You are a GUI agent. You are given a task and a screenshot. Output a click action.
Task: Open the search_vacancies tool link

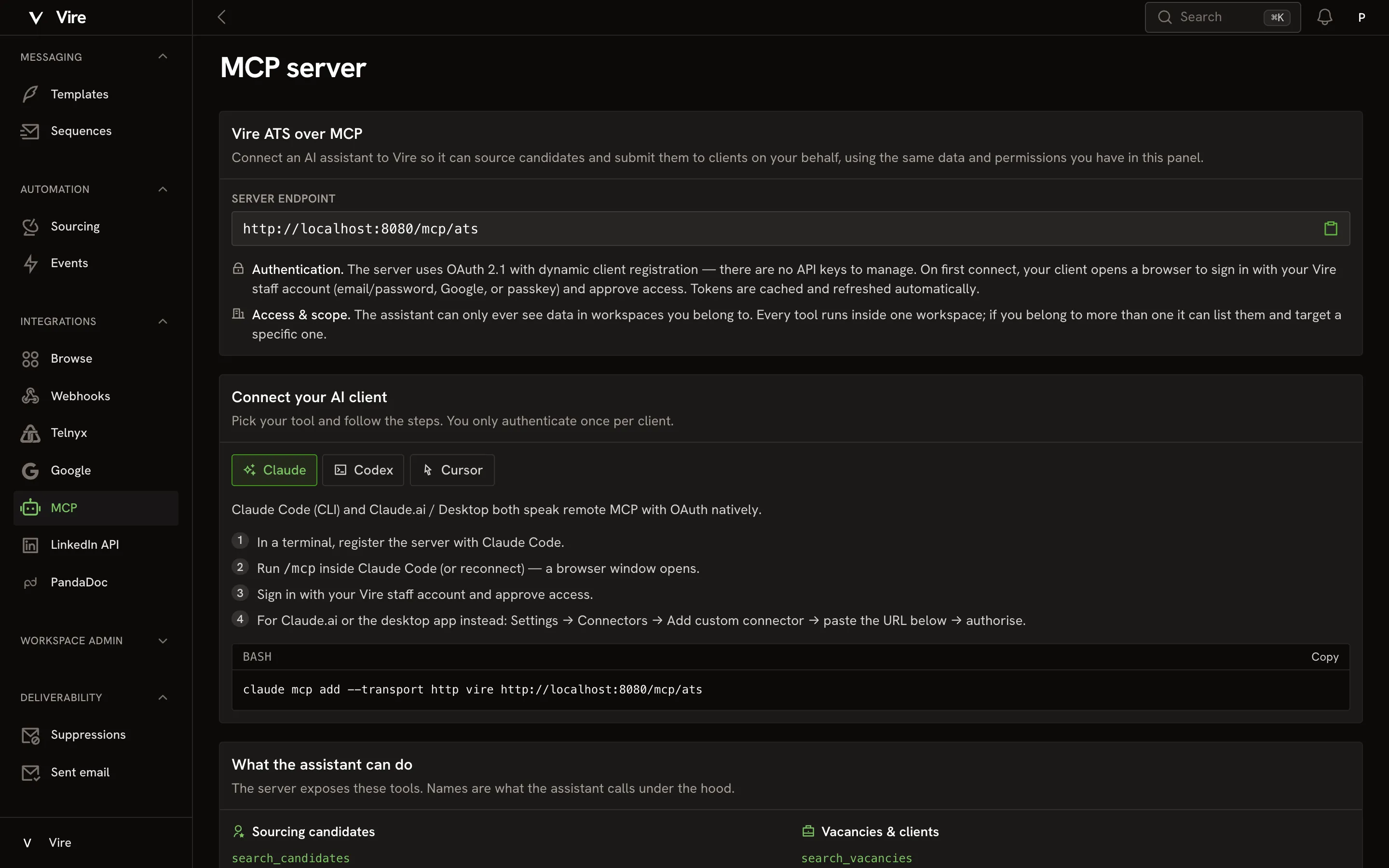[x=857, y=858]
